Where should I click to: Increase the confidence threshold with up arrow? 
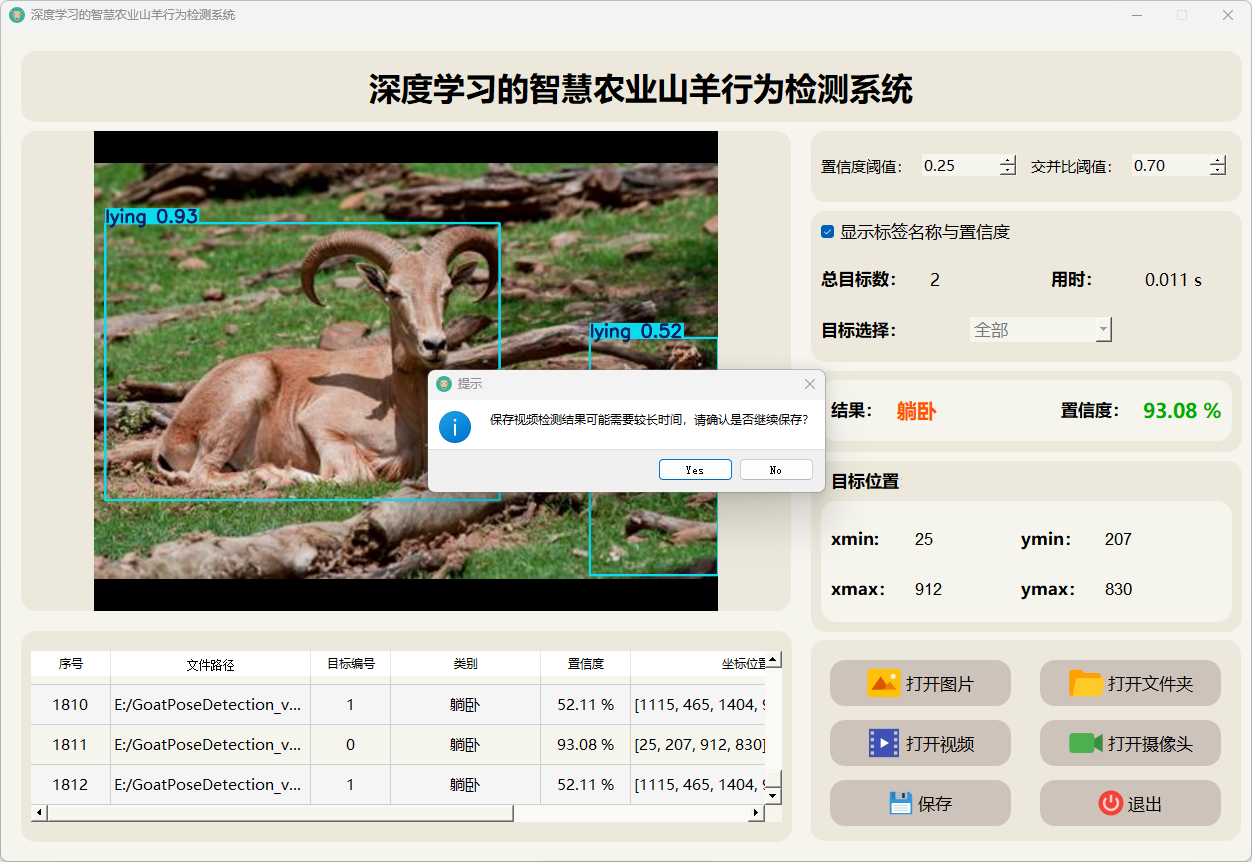click(x=1008, y=161)
